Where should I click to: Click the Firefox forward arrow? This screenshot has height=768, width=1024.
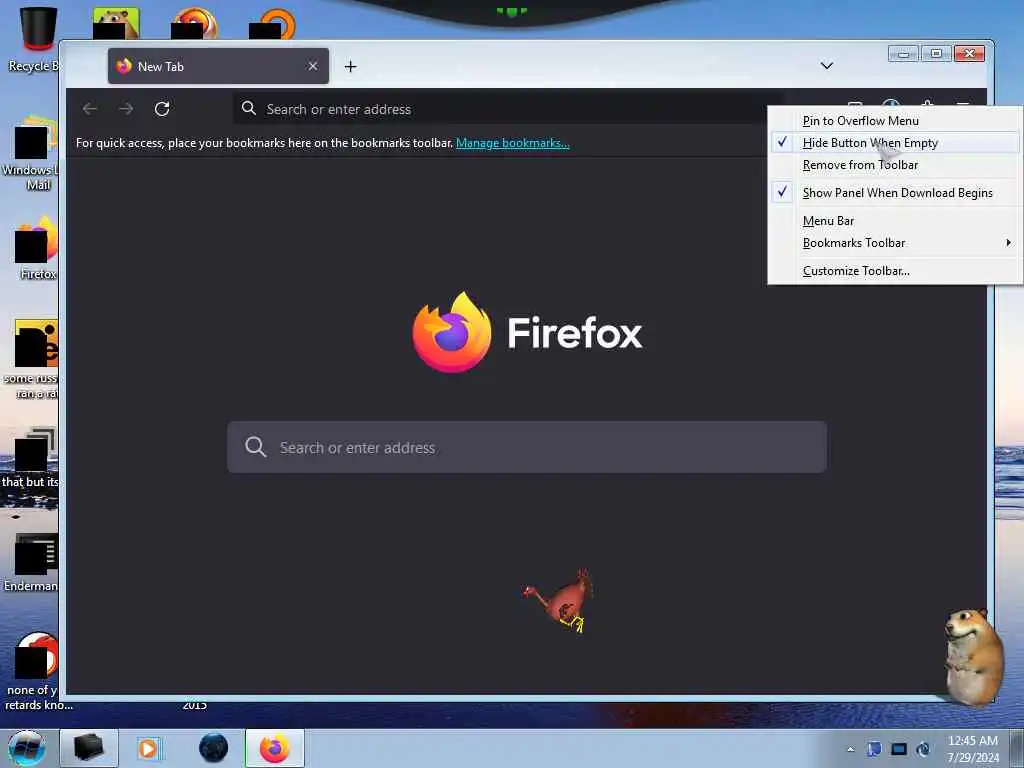(126, 109)
